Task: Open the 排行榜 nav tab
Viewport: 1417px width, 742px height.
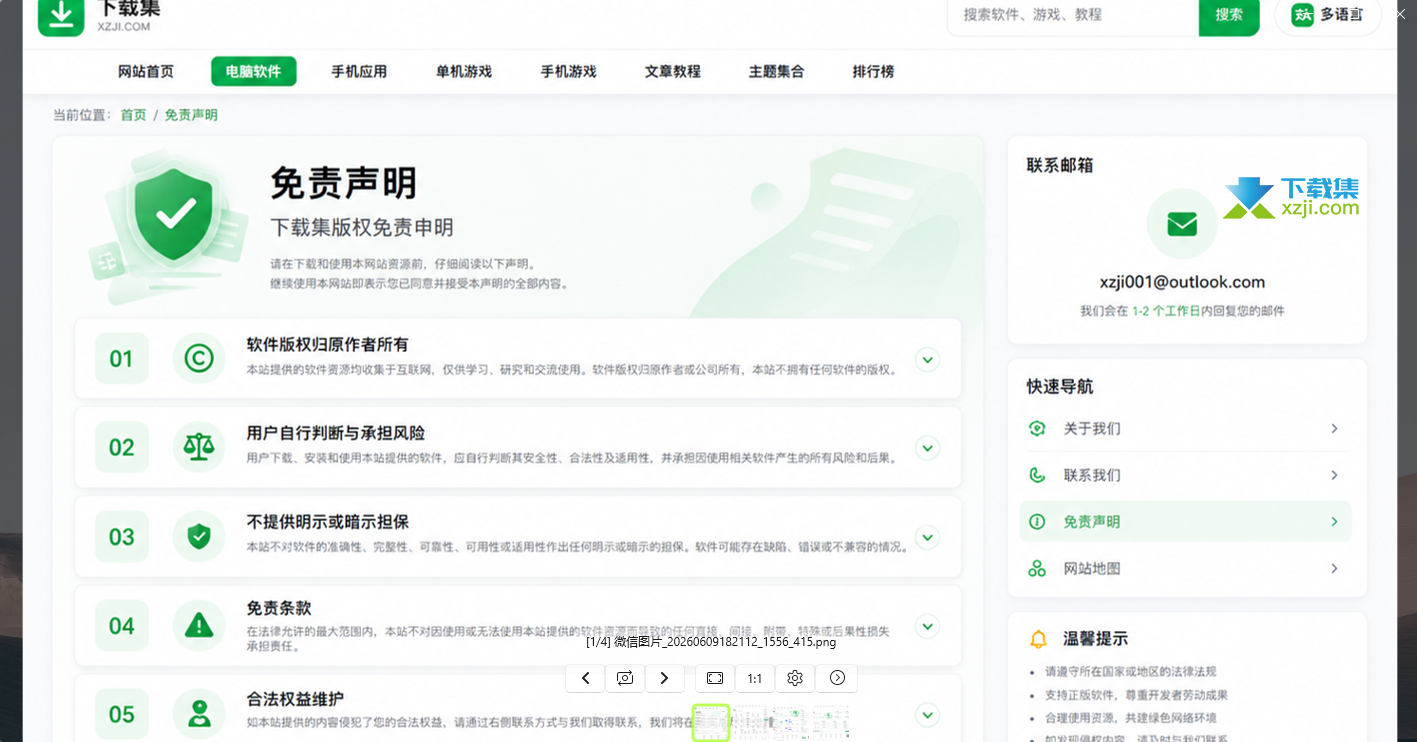Action: tap(873, 72)
